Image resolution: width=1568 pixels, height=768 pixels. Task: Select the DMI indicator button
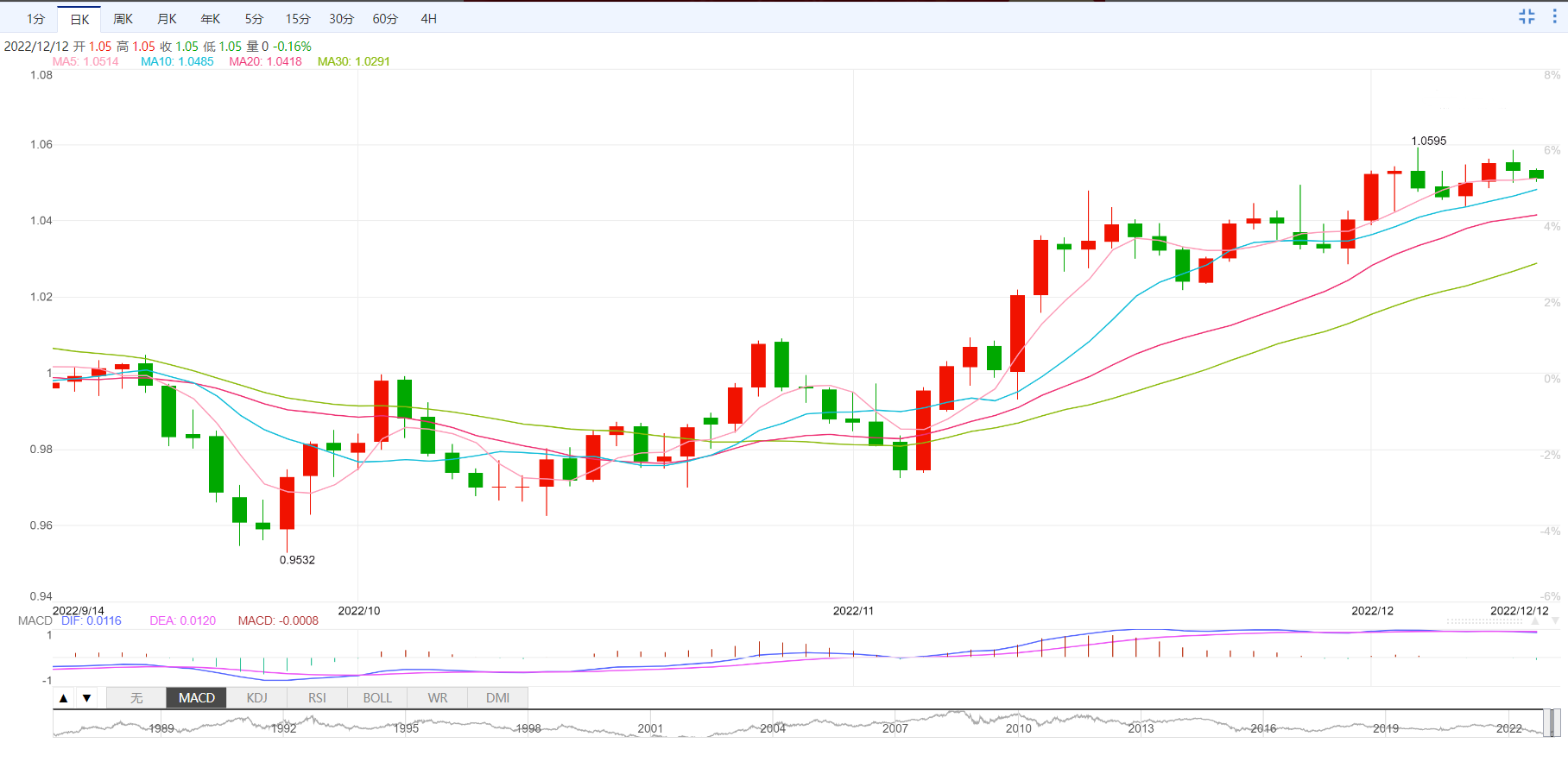[497, 698]
